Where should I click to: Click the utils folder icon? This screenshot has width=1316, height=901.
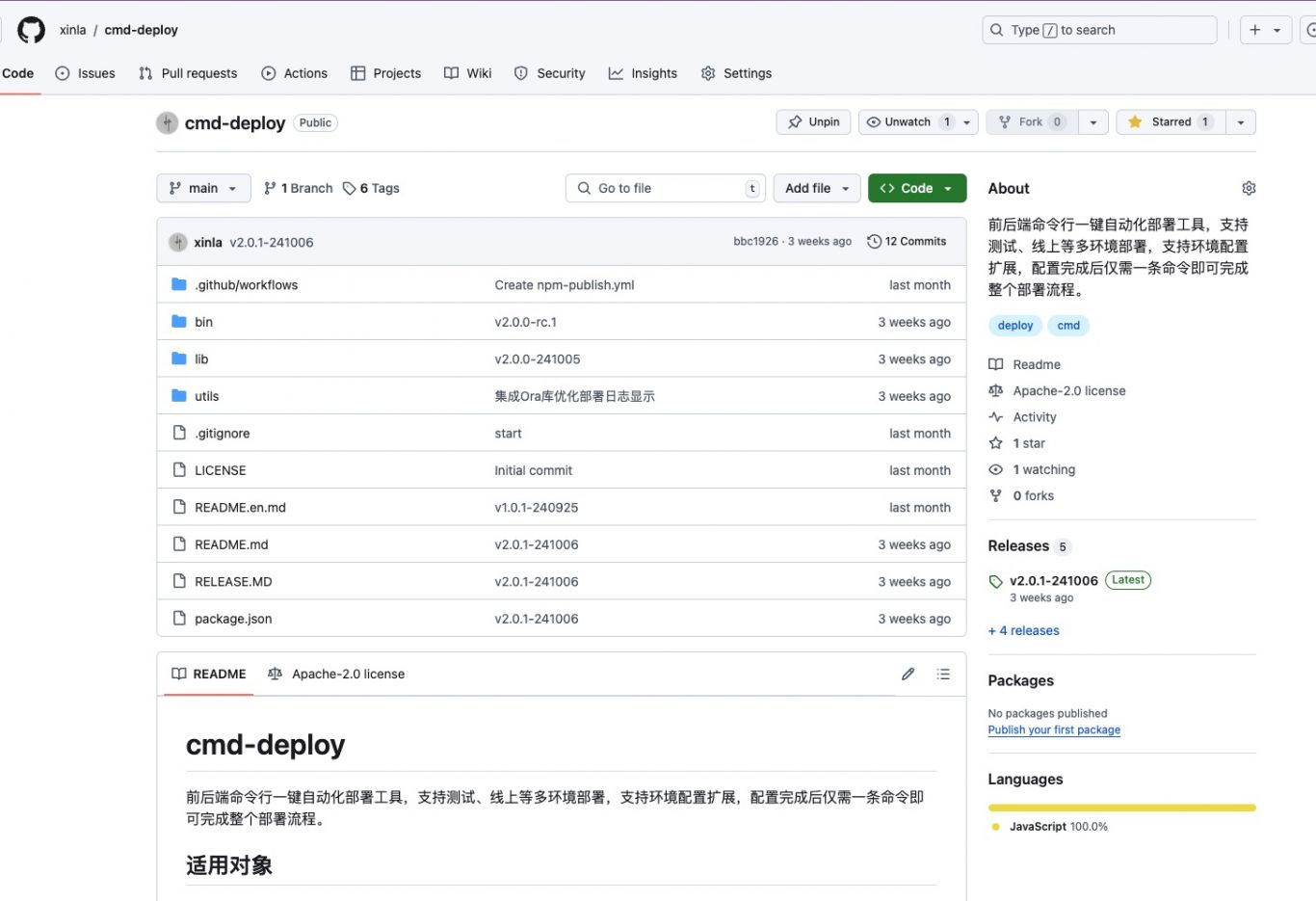click(x=179, y=396)
